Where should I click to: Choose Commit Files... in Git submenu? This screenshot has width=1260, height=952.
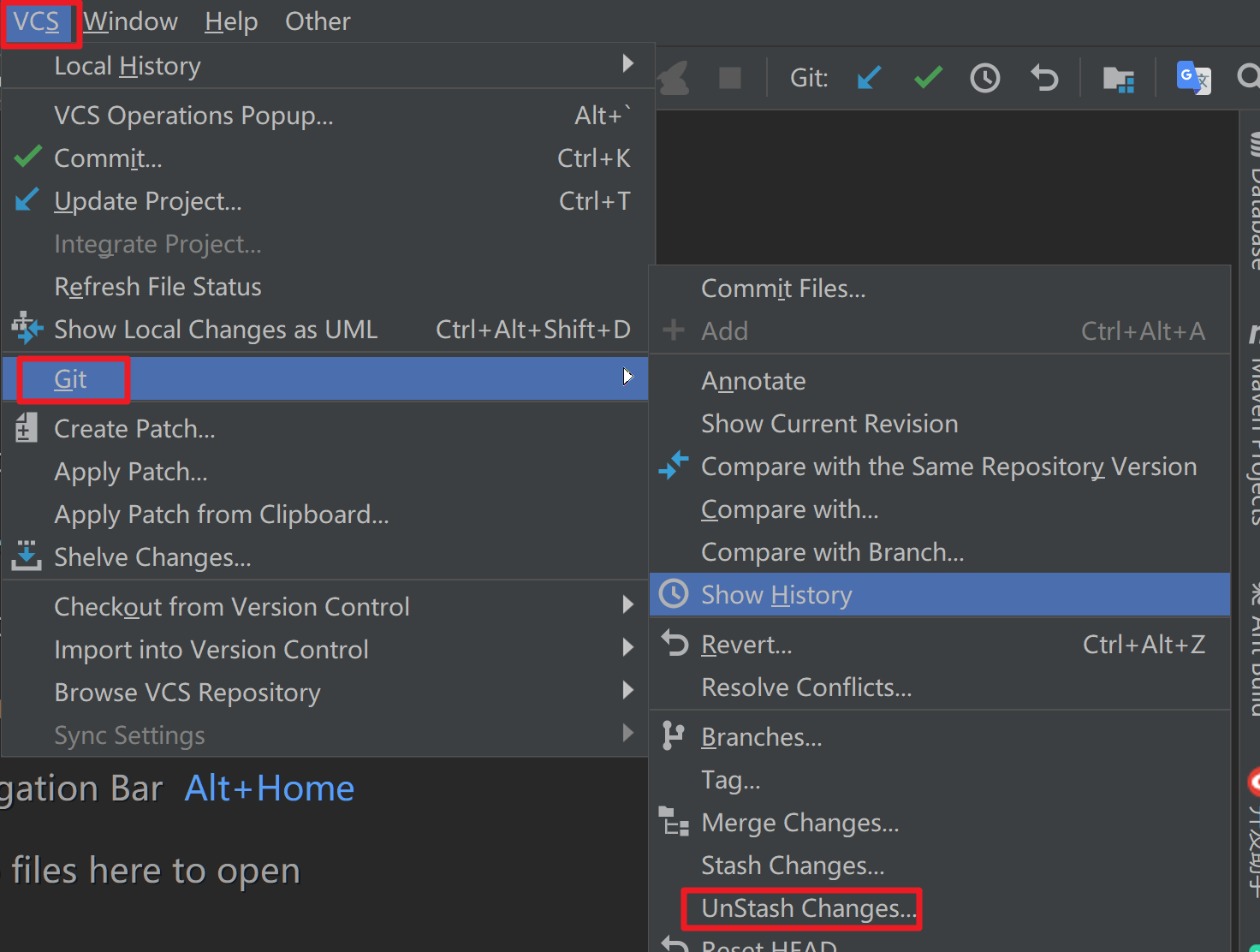pyautogui.click(x=940, y=289)
